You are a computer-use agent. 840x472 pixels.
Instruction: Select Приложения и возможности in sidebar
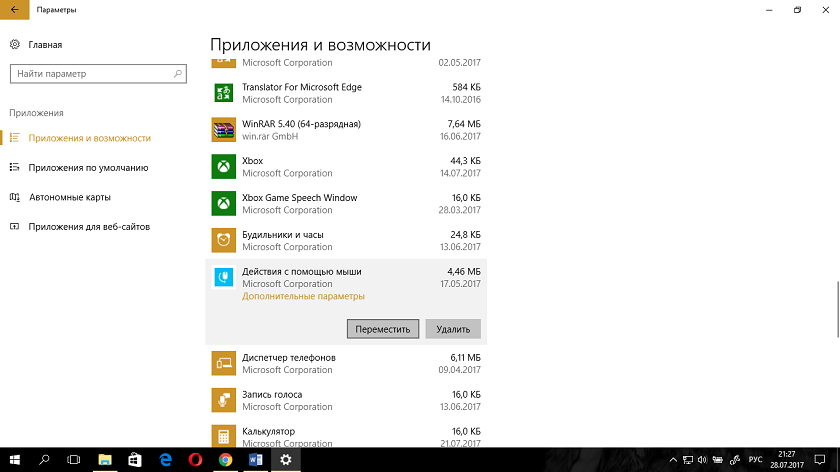coord(89,138)
